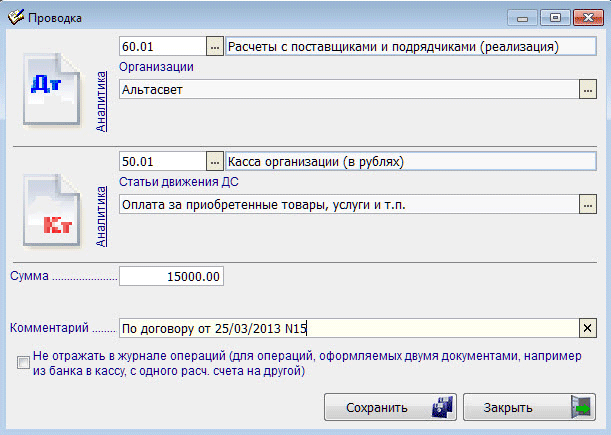Minimize the Проводка window

pyautogui.click(x=523, y=18)
